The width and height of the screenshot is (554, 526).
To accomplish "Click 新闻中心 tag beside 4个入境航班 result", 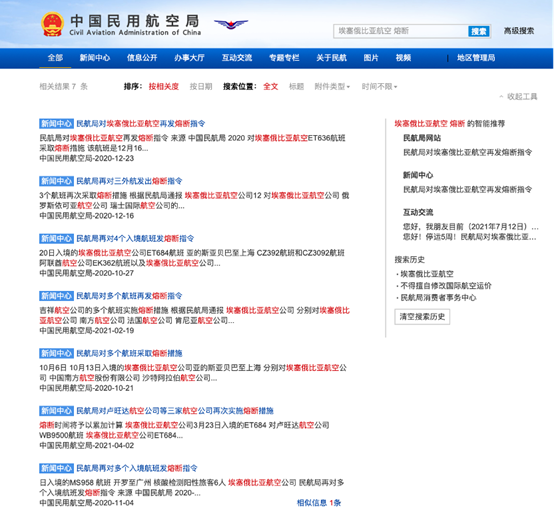I will [x=56, y=238].
